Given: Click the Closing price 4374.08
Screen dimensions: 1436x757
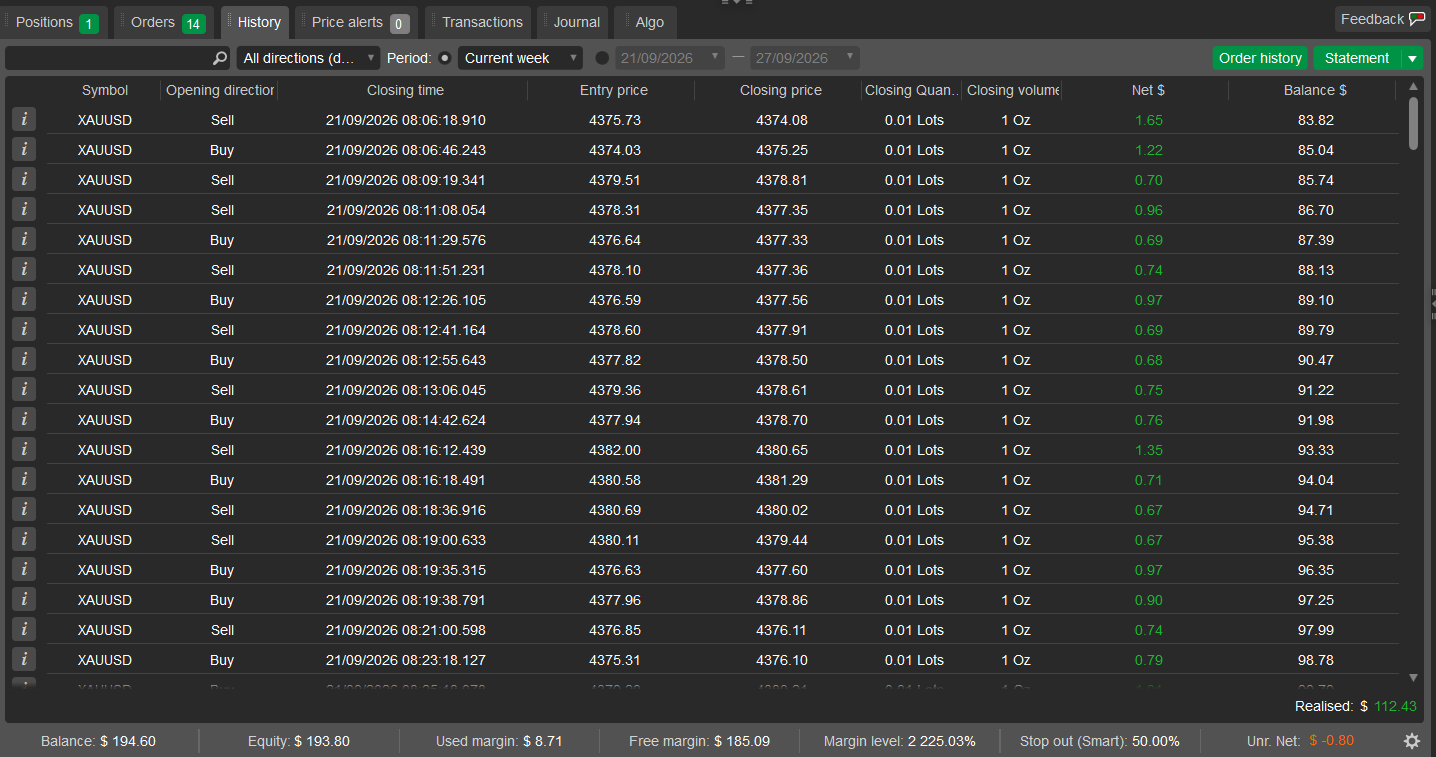Looking at the screenshot, I should pyautogui.click(x=782, y=120).
